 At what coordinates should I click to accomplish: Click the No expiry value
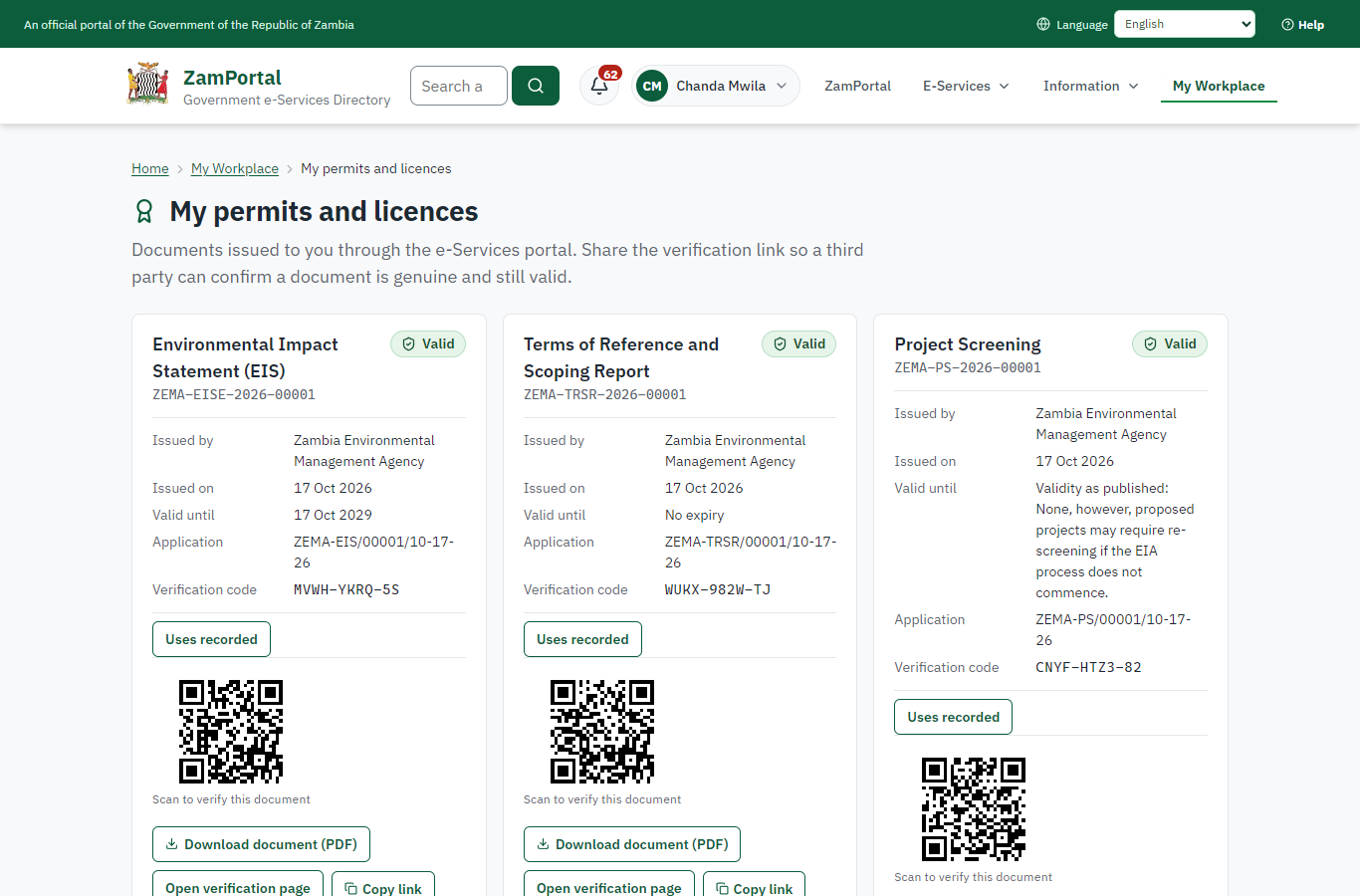click(695, 515)
